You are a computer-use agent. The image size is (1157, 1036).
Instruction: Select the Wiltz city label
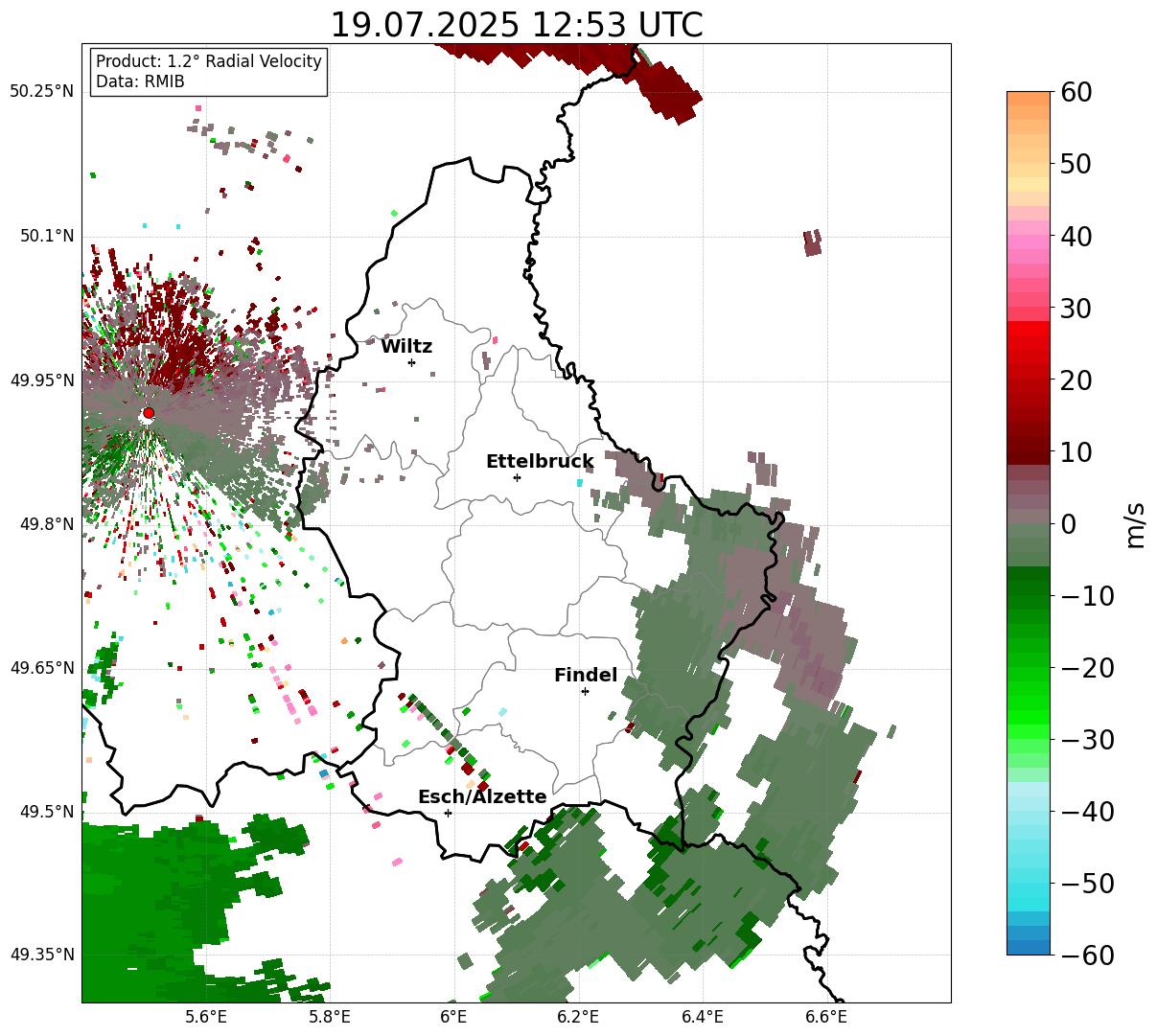tap(406, 346)
